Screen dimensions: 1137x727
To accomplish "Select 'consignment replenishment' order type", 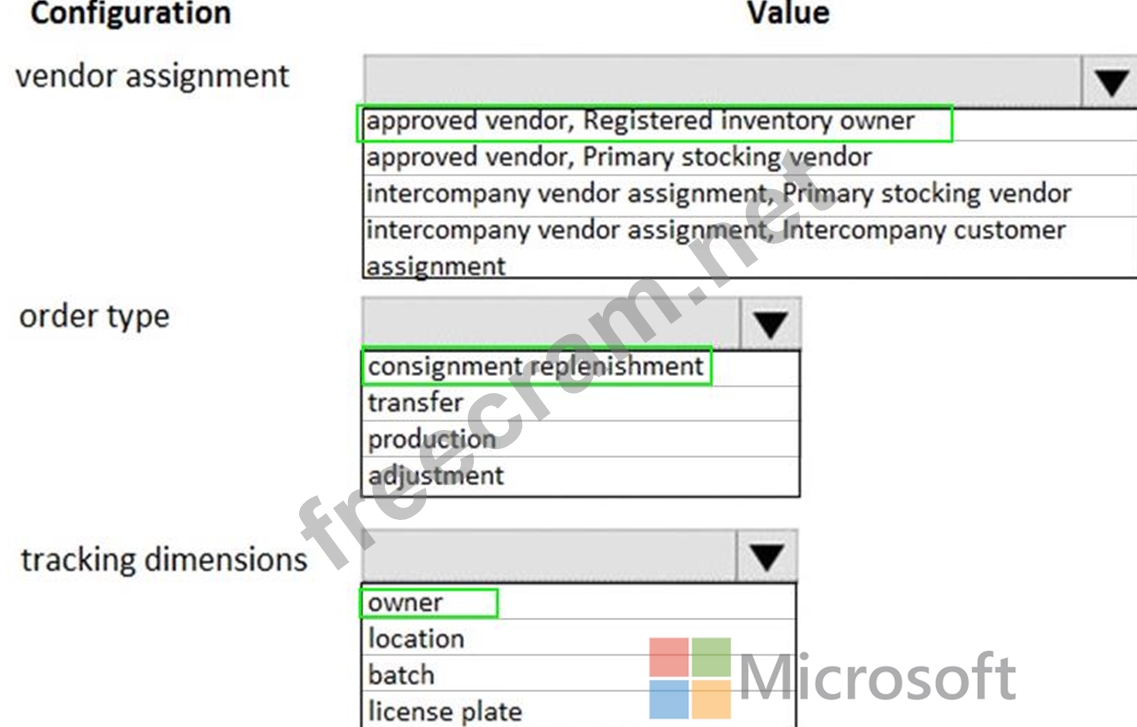I will click(535, 367).
